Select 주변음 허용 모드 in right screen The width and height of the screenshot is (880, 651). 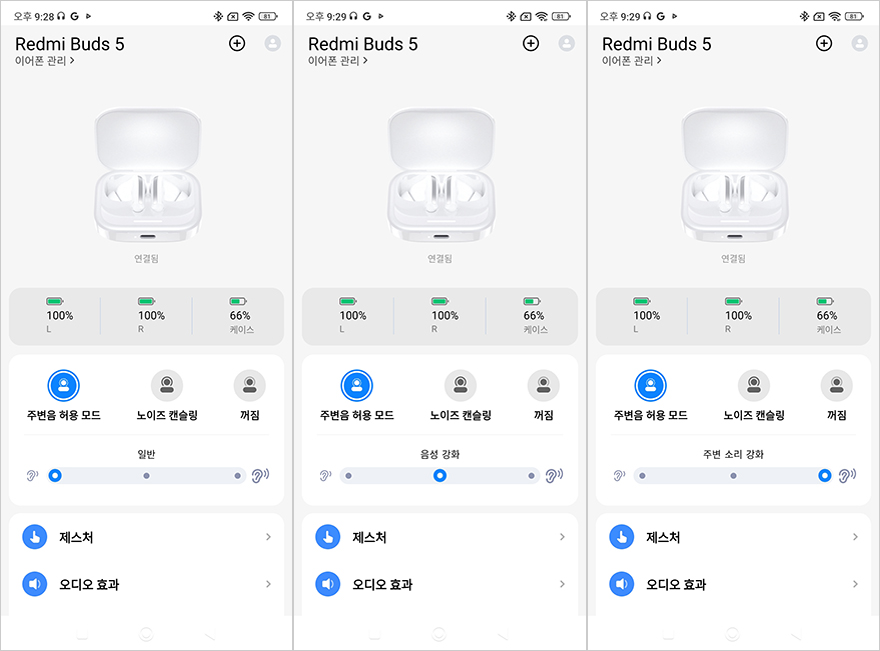pyautogui.click(x=650, y=386)
